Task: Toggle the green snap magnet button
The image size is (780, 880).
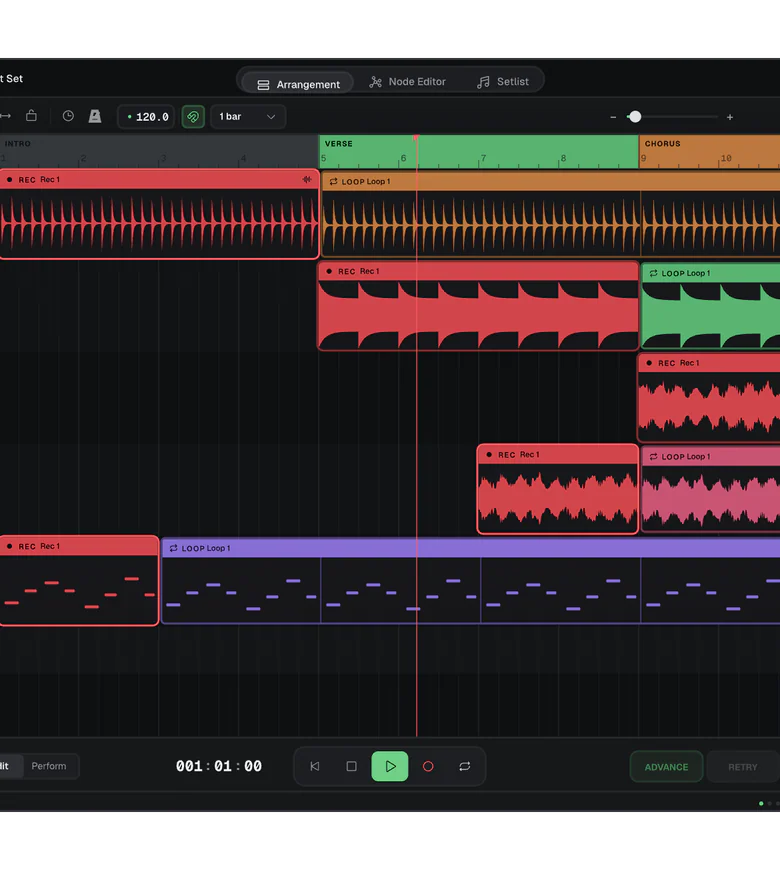Action: click(x=193, y=117)
